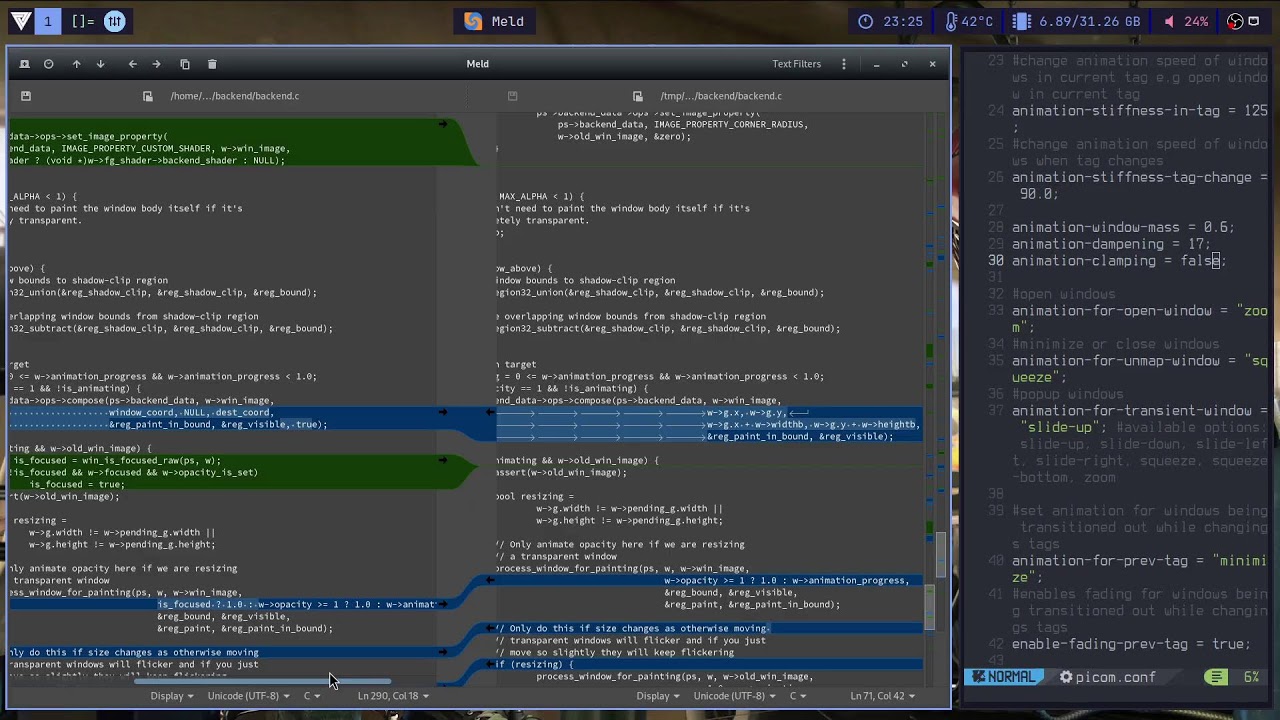Change right pane Unicode (UTF-8) encoding
Screen dimensions: 1280x720
[734, 696]
